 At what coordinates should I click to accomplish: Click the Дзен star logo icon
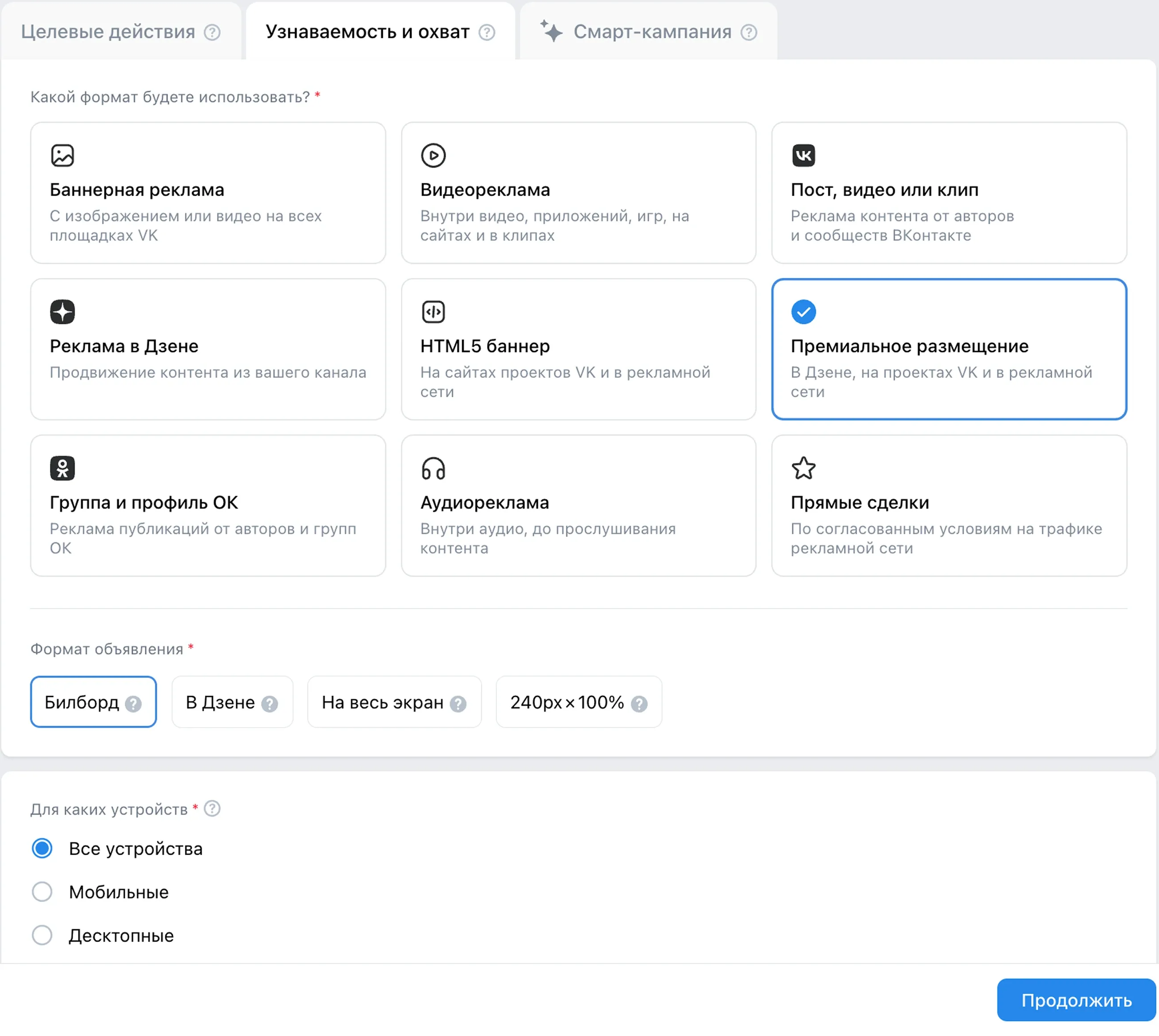(x=62, y=312)
